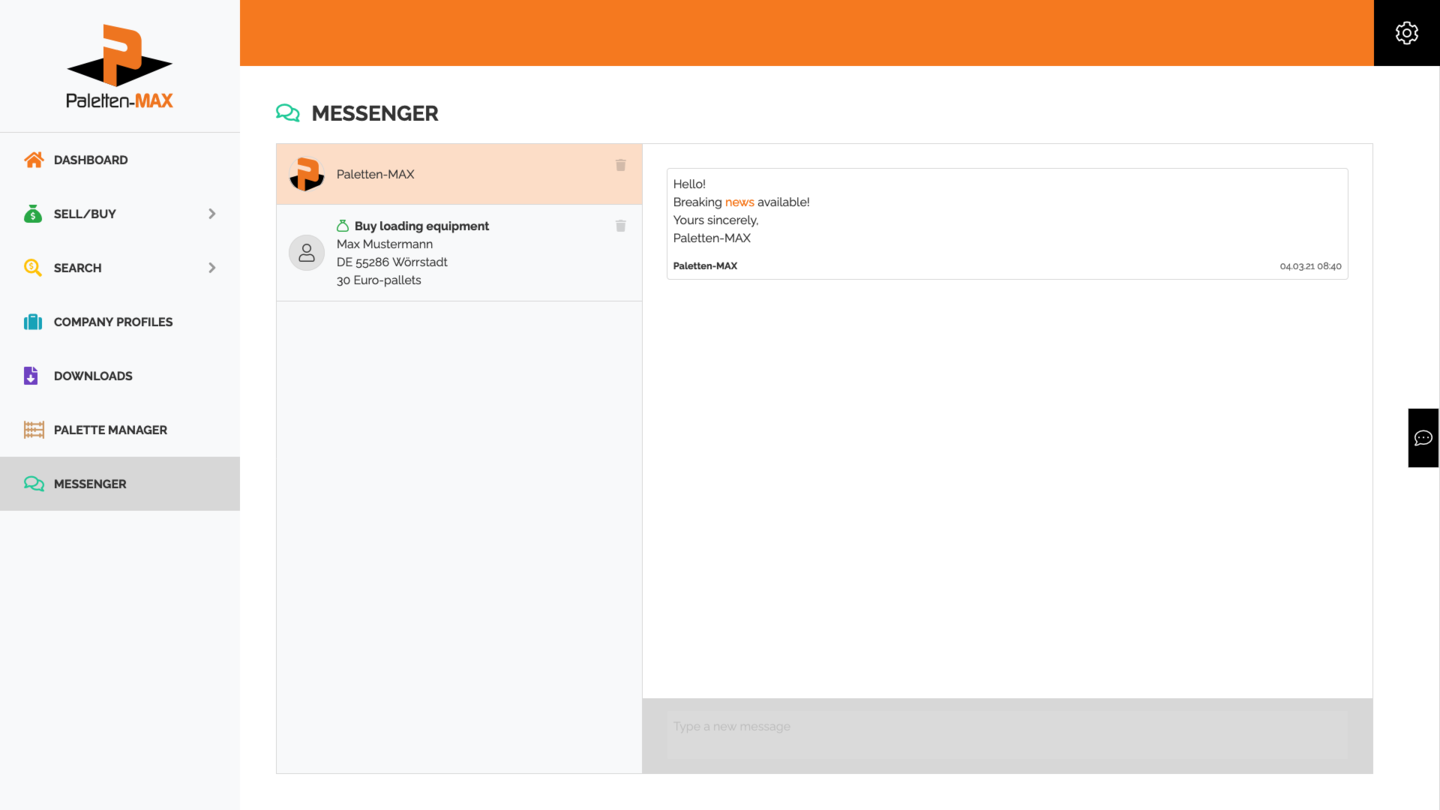
Task: Delete the Paletten-MAX conversation
Action: 620,165
